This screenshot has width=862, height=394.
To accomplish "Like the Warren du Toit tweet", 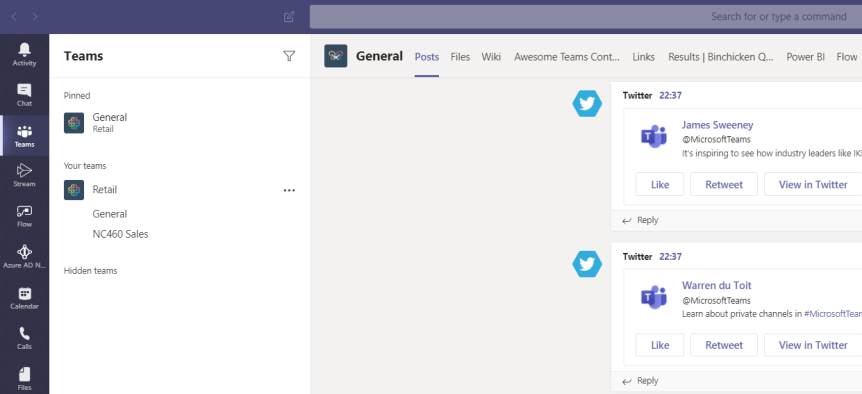I will pyautogui.click(x=660, y=345).
